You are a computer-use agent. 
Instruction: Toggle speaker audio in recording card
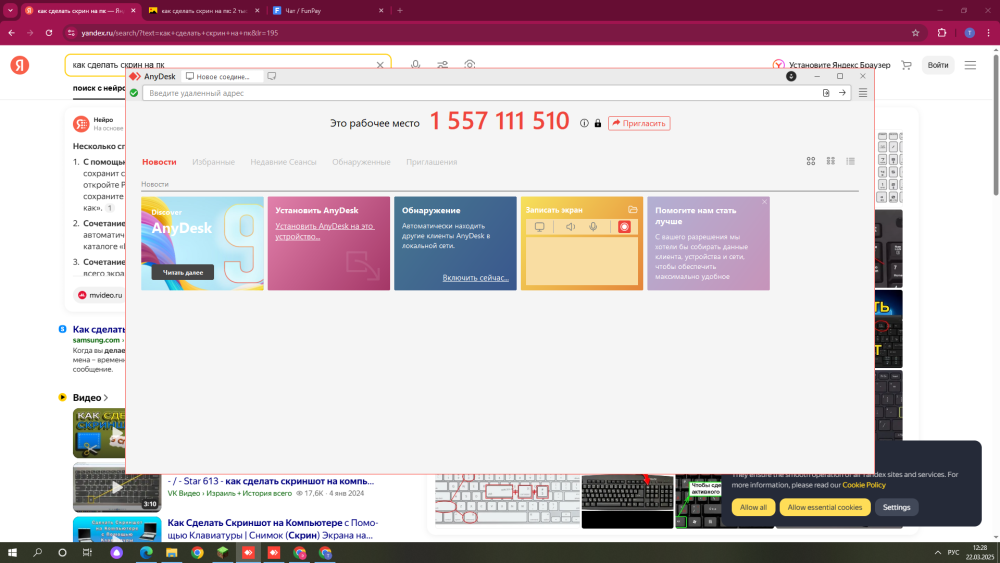570,227
